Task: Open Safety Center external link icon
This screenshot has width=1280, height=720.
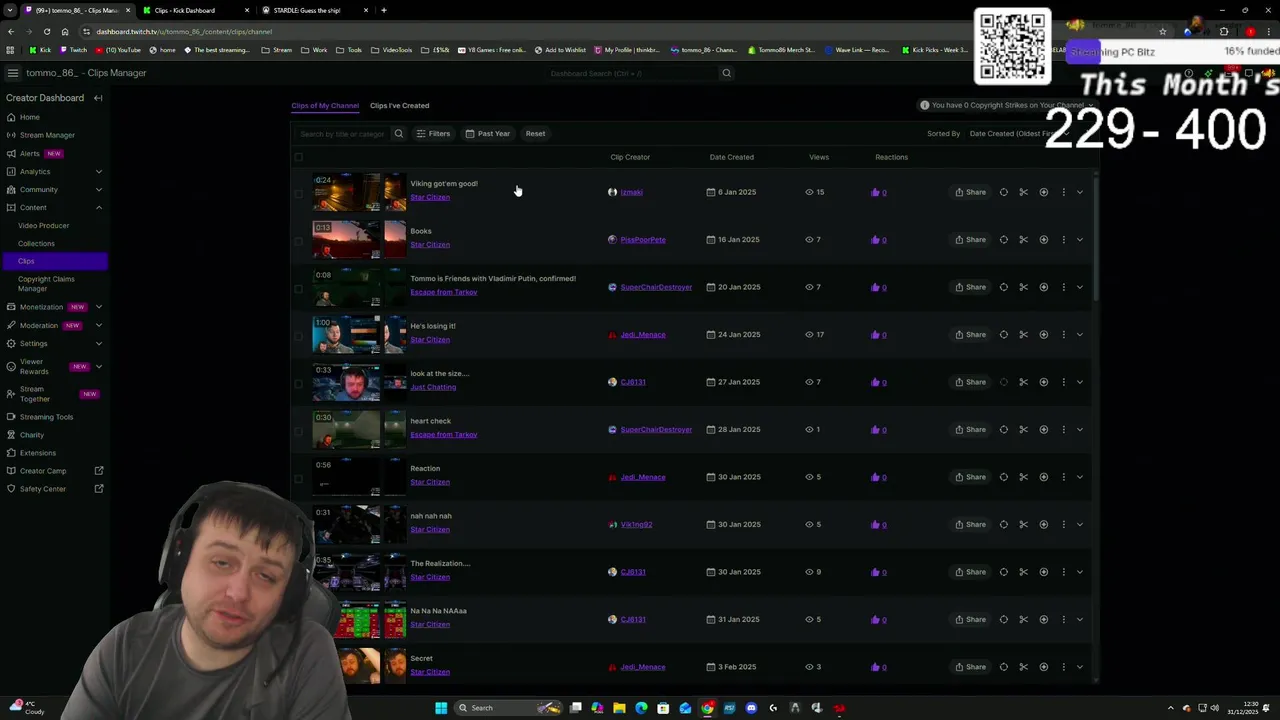Action: click(x=99, y=489)
